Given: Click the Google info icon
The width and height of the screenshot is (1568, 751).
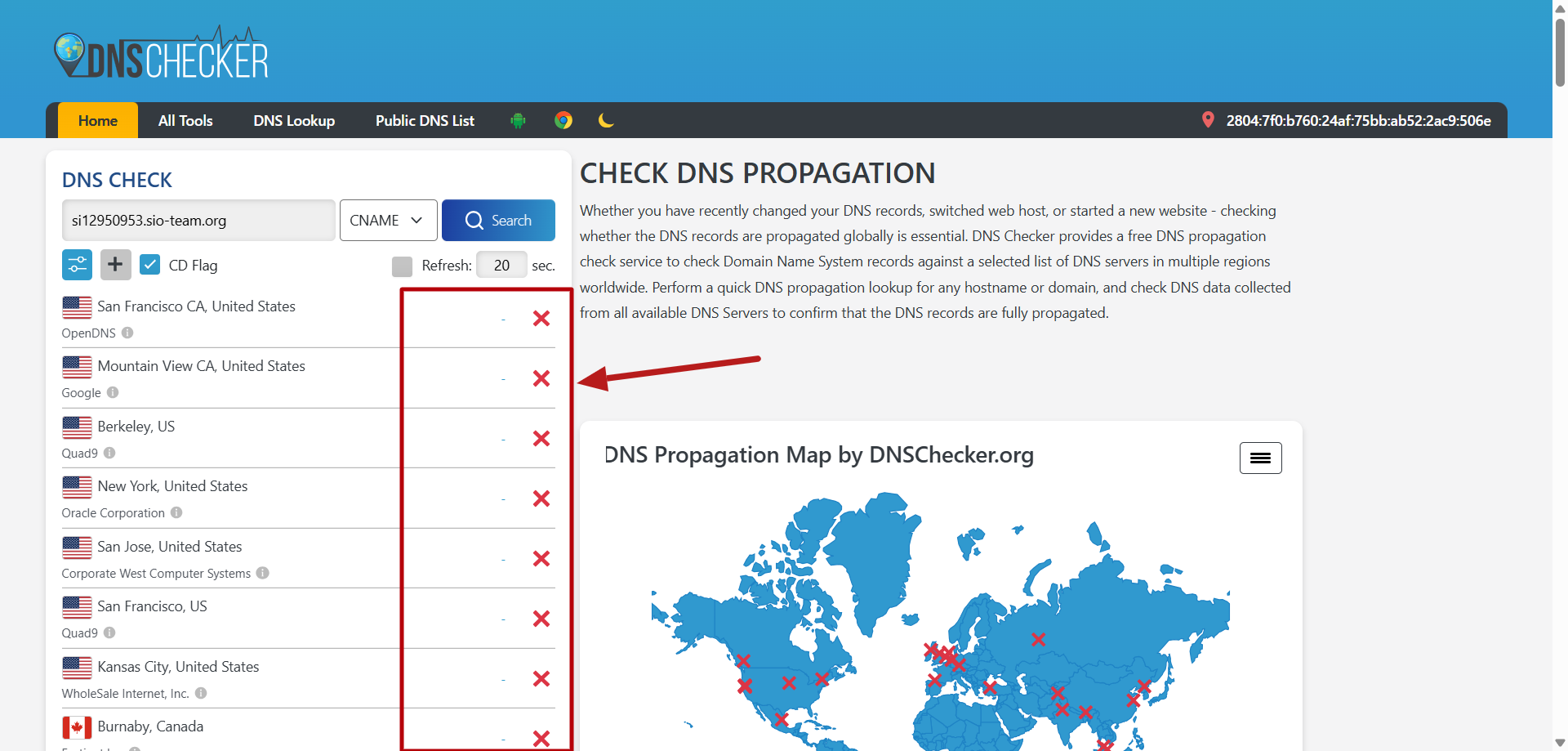Looking at the screenshot, I should 113,392.
